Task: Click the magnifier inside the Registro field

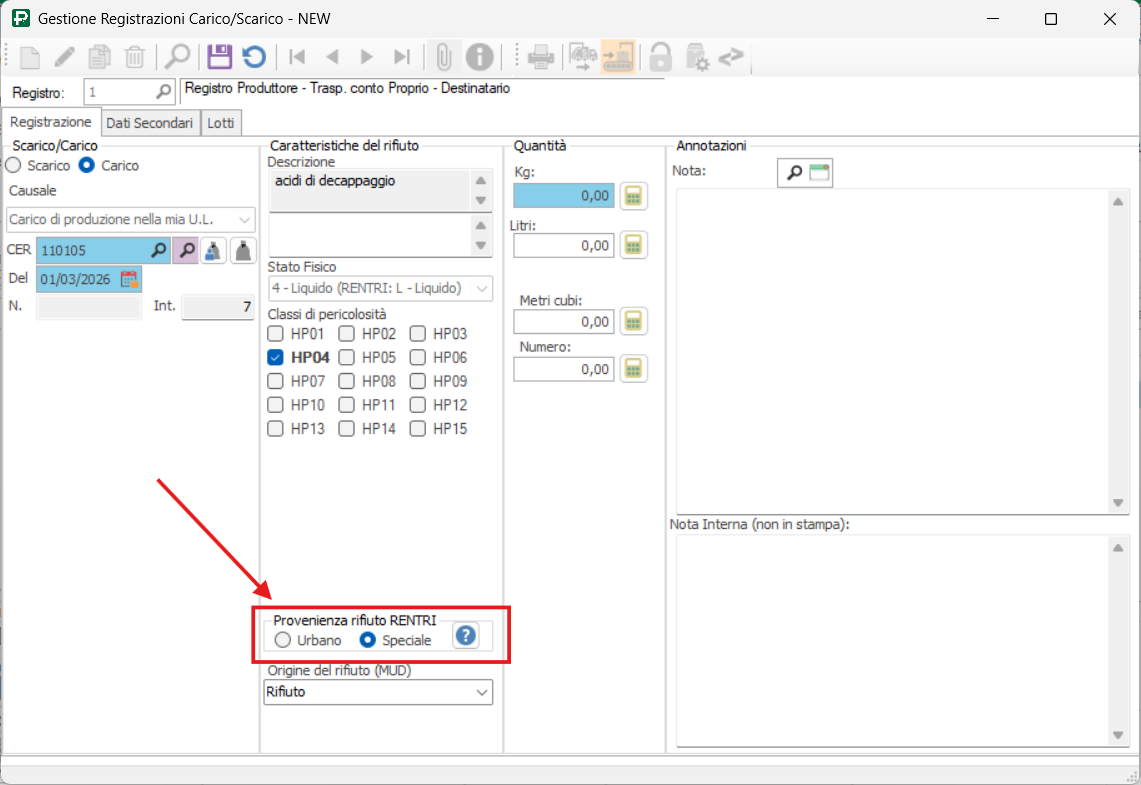Action: point(164,92)
